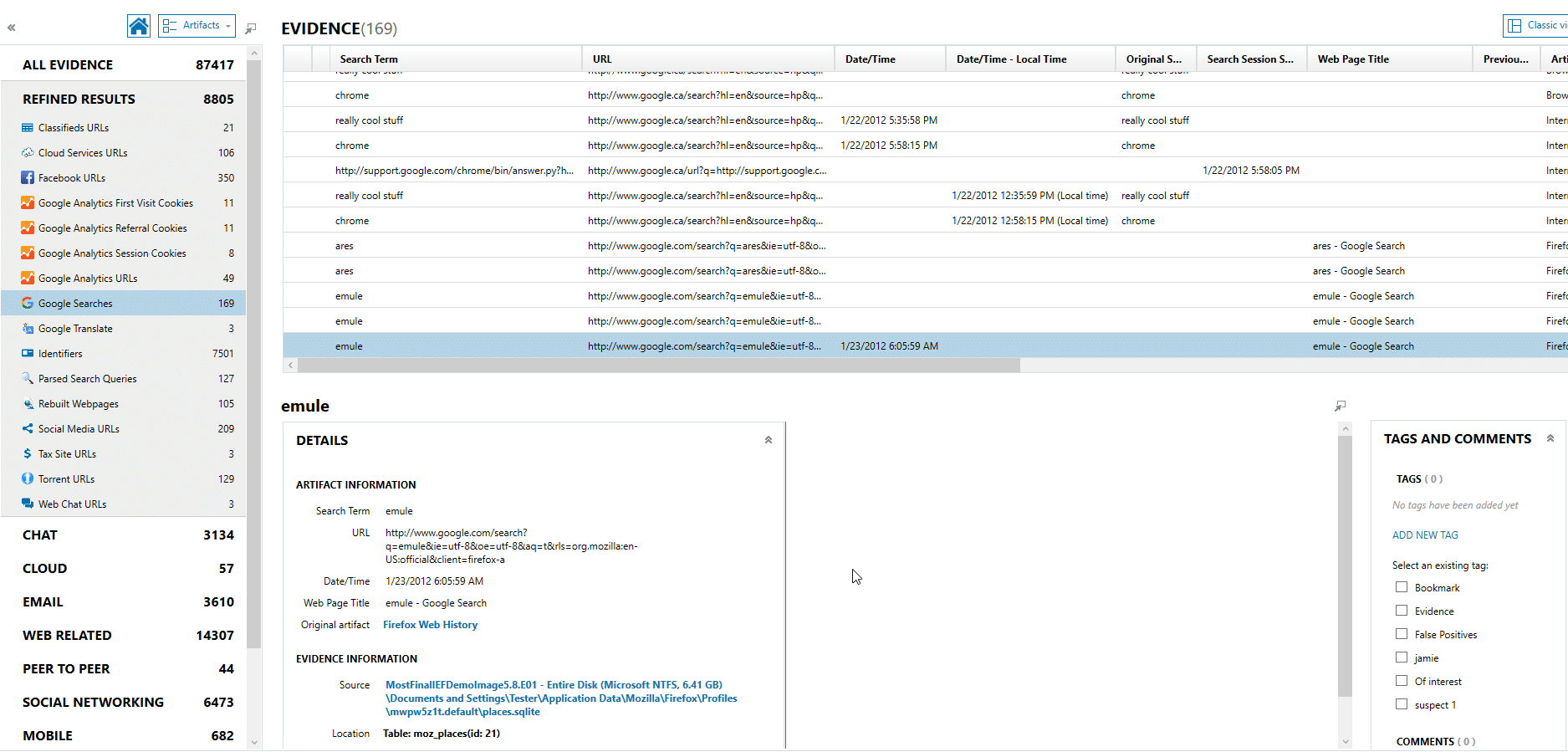Toggle the Evidence tag checkbox
The width and height of the screenshot is (1568, 752).
tap(1402, 611)
